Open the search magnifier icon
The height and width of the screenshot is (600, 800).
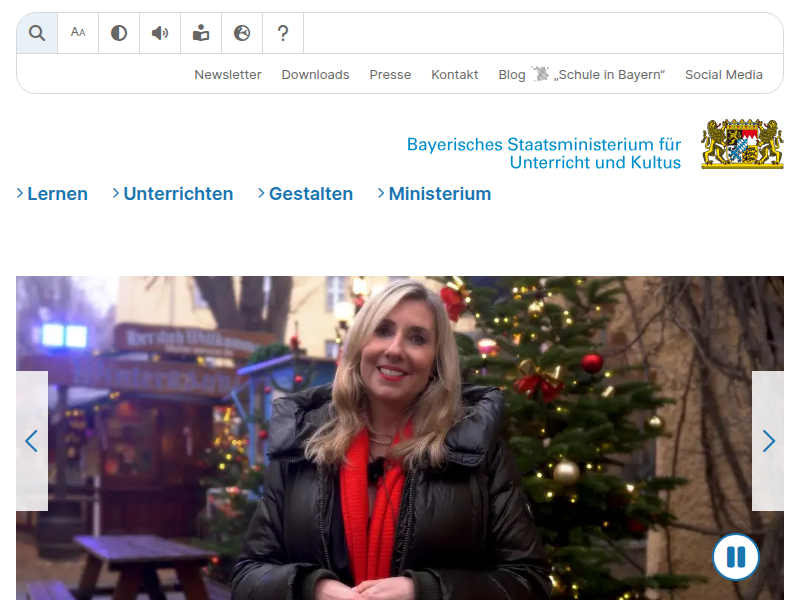click(x=37, y=33)
